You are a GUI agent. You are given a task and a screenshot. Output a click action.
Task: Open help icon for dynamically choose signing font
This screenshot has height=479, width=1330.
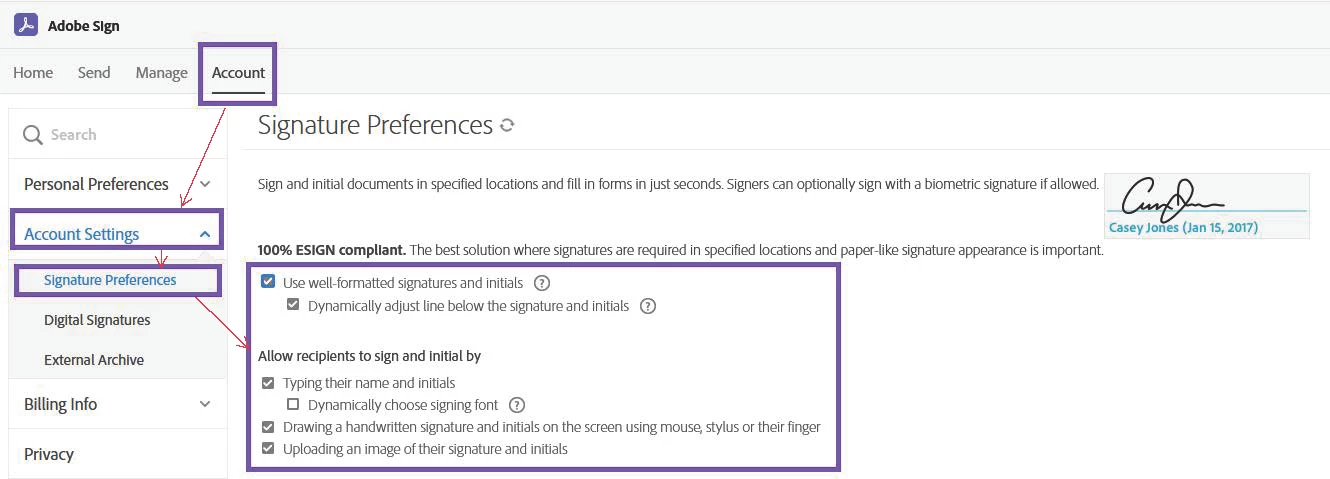click(x=516, y=405)
